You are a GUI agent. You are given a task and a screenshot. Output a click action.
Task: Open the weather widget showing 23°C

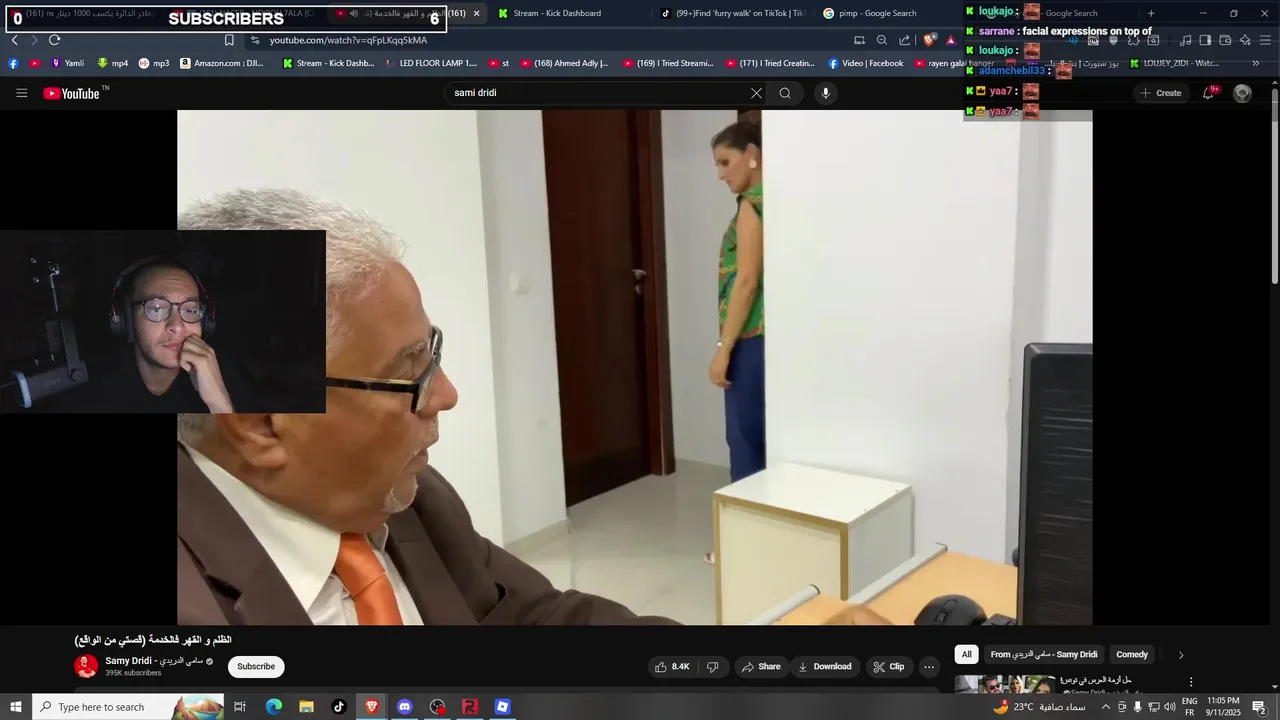tap(1038, 707)
